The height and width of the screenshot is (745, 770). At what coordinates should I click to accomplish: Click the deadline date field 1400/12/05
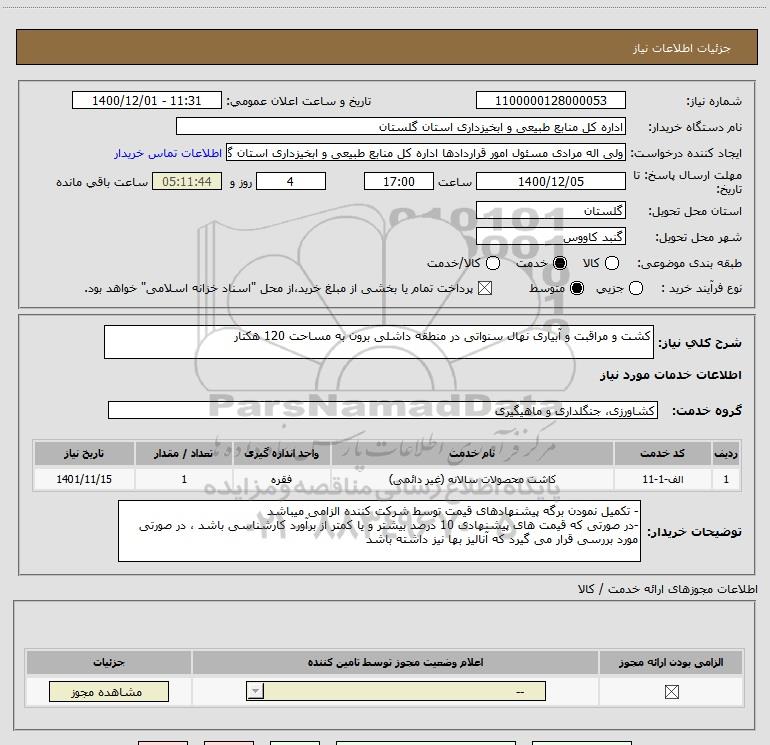point(550,181)
